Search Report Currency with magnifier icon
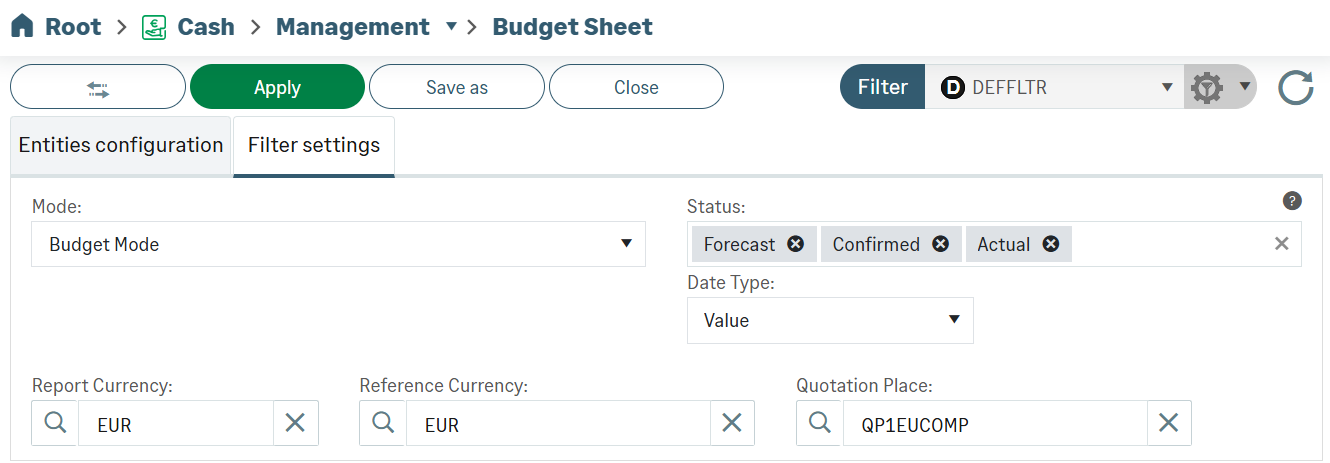1330x463 pixels. (55, 423)
